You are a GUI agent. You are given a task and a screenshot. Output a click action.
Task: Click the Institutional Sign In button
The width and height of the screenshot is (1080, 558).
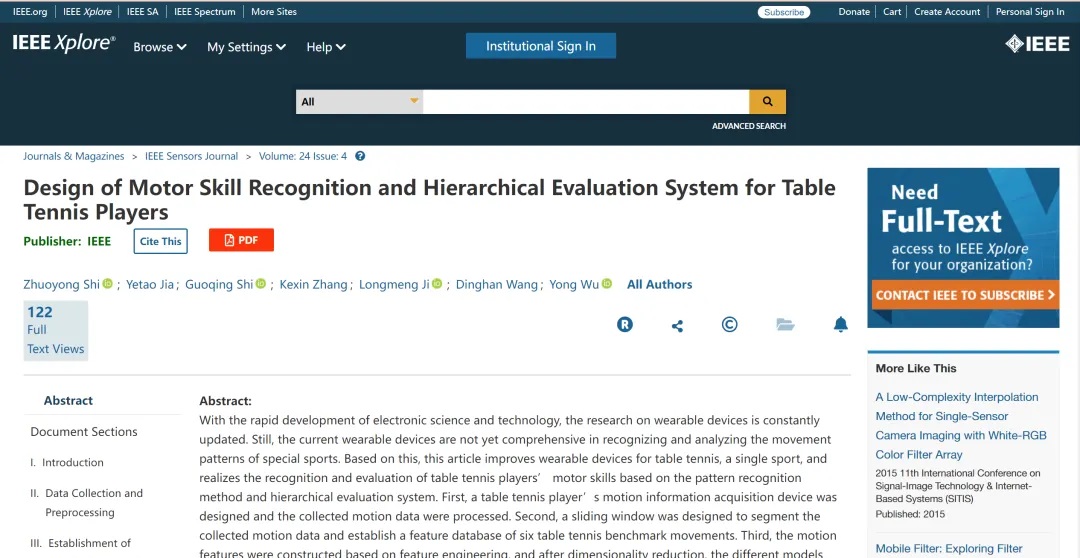click(541, 46)
